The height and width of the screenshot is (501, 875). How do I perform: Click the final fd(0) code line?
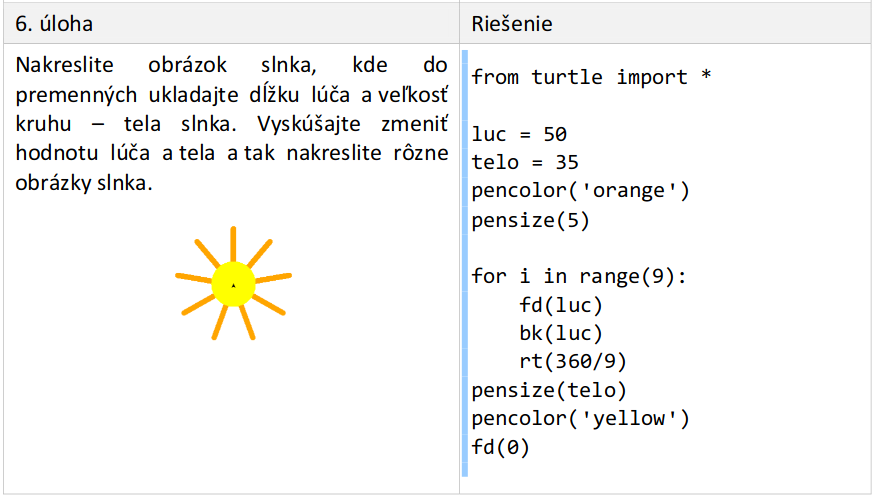pos(500,446)
